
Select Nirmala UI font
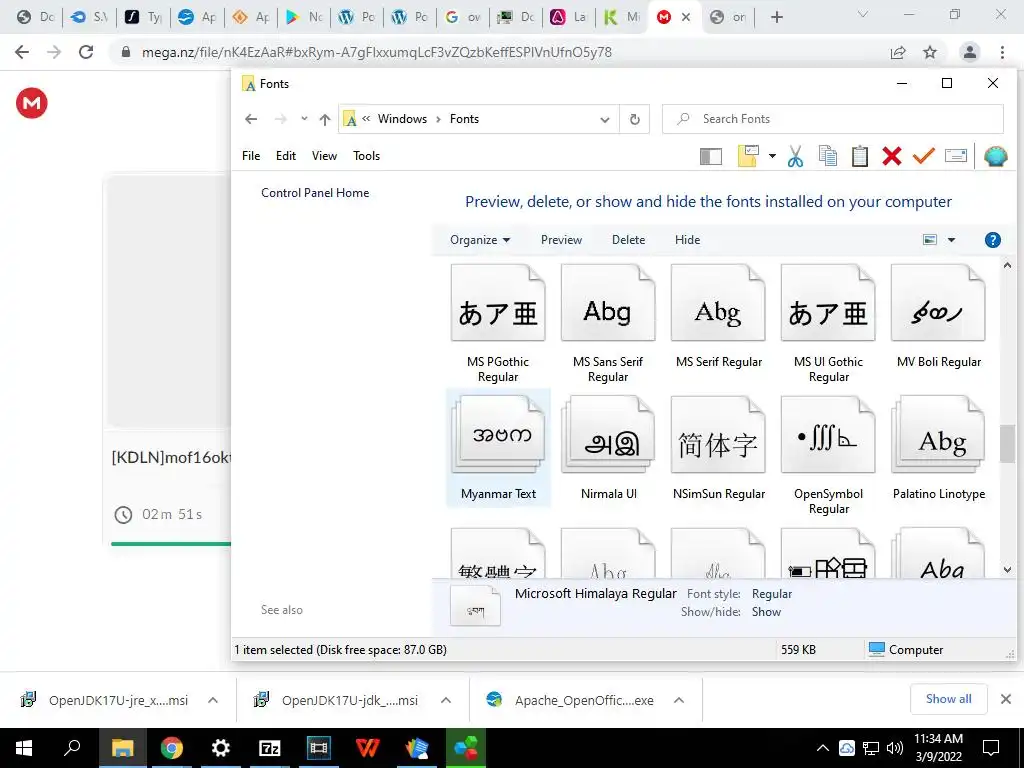point(609,448)
